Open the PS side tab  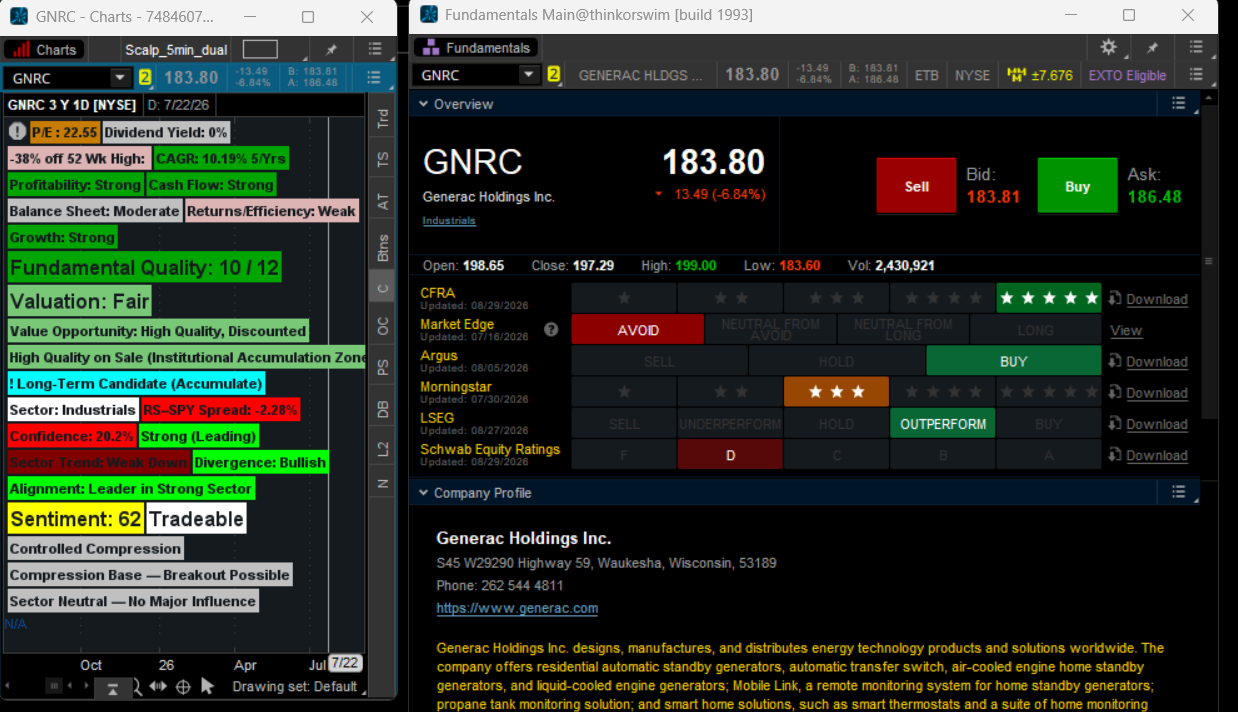pos(382,367)
